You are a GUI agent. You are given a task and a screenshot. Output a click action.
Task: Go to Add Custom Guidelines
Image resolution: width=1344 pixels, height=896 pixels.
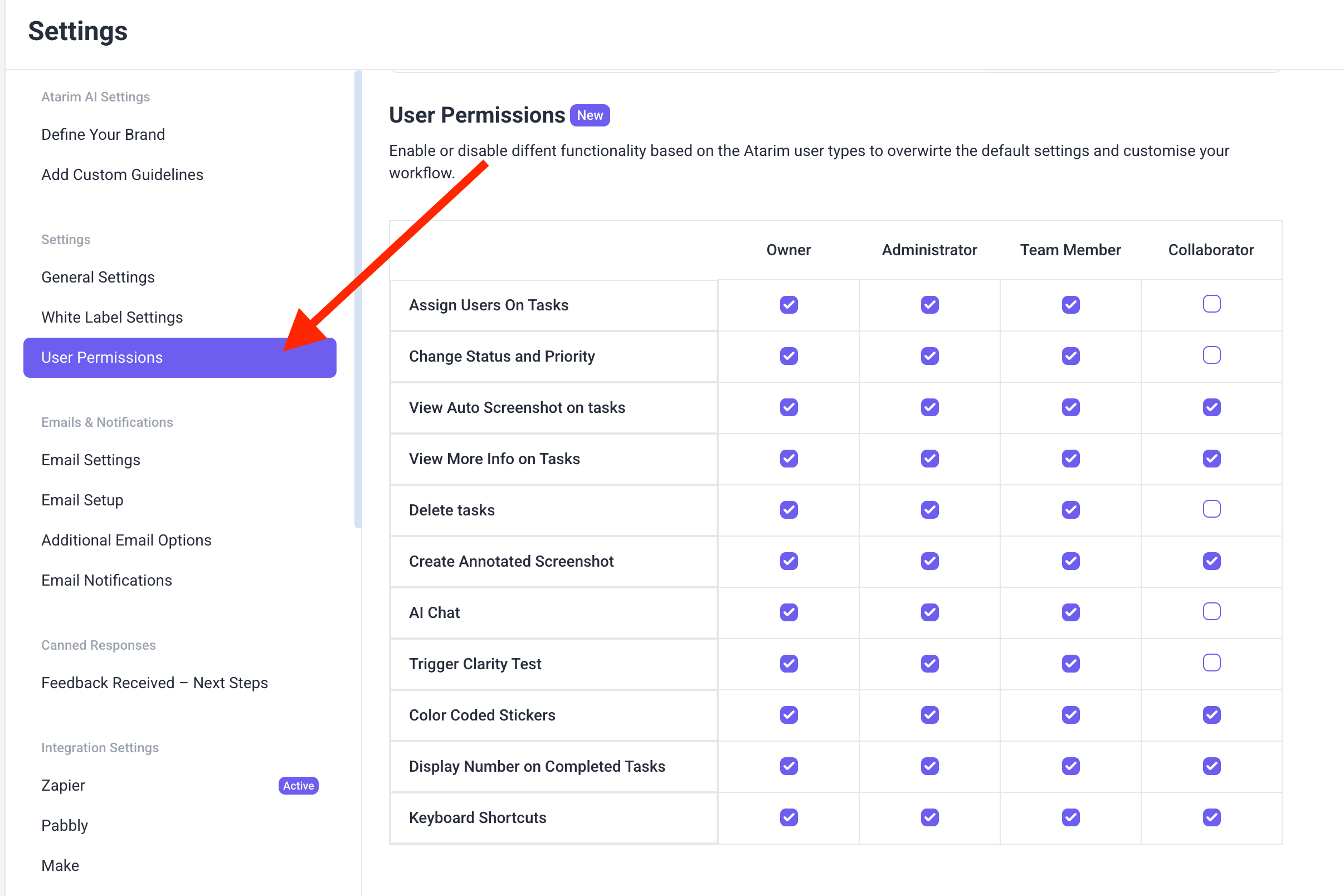pos(122,174)
